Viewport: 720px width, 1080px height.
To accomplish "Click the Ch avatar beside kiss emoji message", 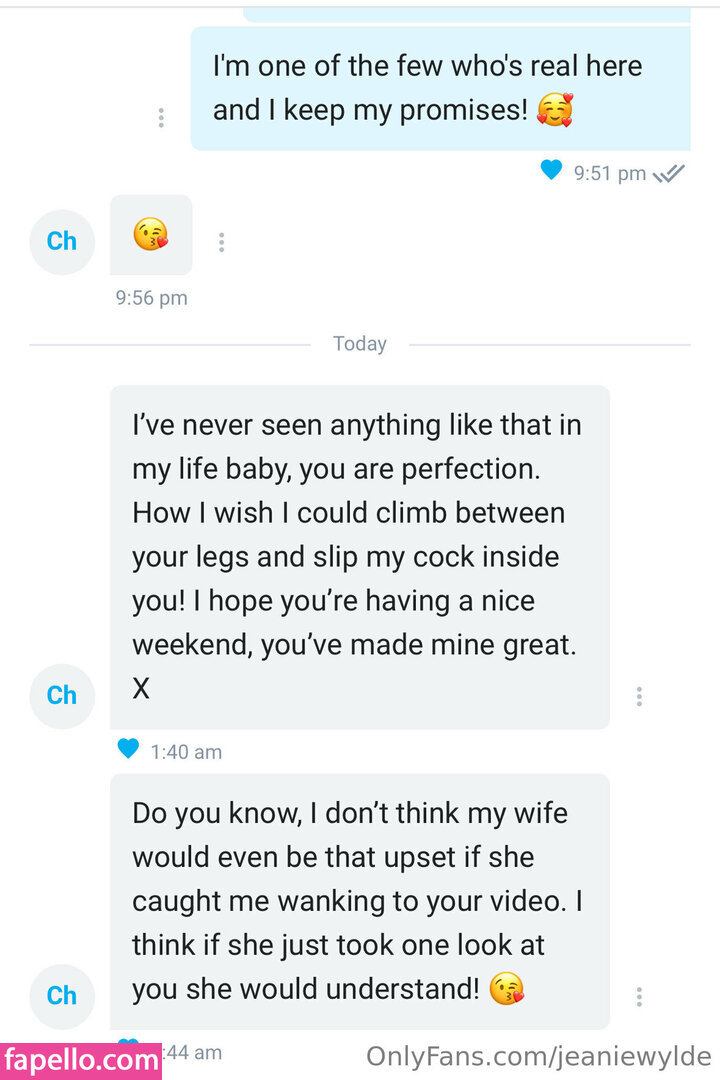I will click(x=62, y=241).
